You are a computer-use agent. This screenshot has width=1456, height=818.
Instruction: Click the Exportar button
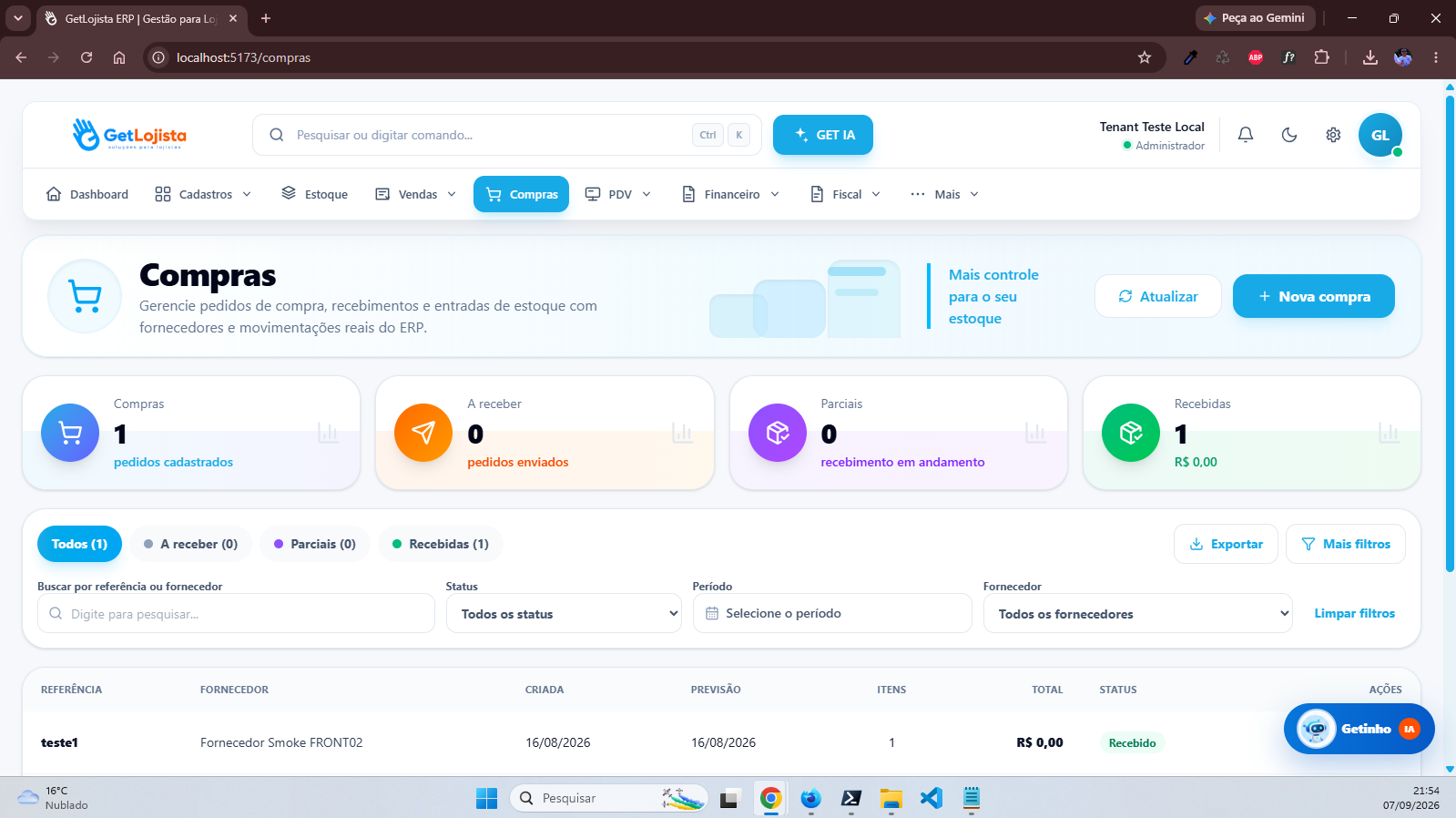click(1227, 544)
